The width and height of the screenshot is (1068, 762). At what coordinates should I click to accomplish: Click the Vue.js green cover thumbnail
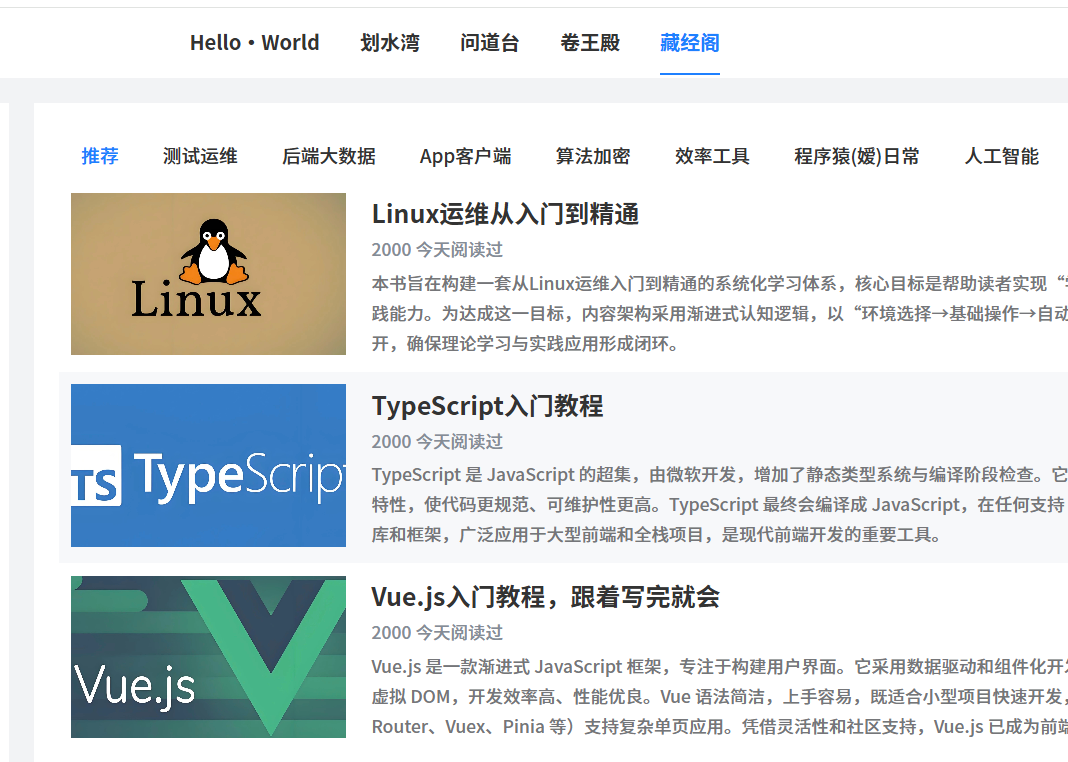click(x=208, y=657)
